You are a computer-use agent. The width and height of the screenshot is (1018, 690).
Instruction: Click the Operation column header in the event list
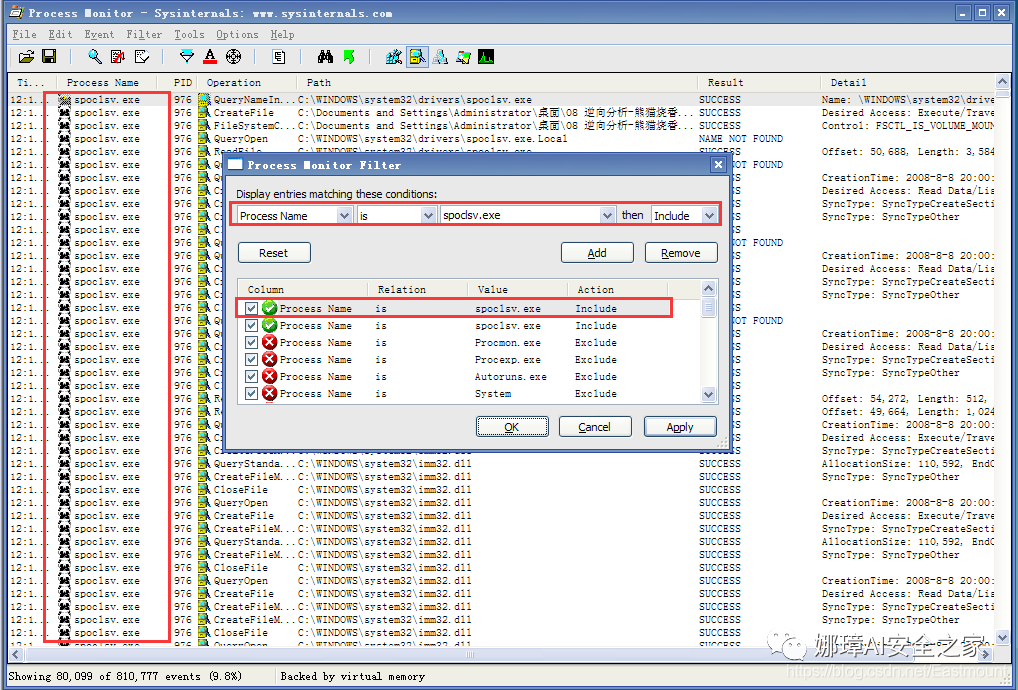click(x=246, y=82)
